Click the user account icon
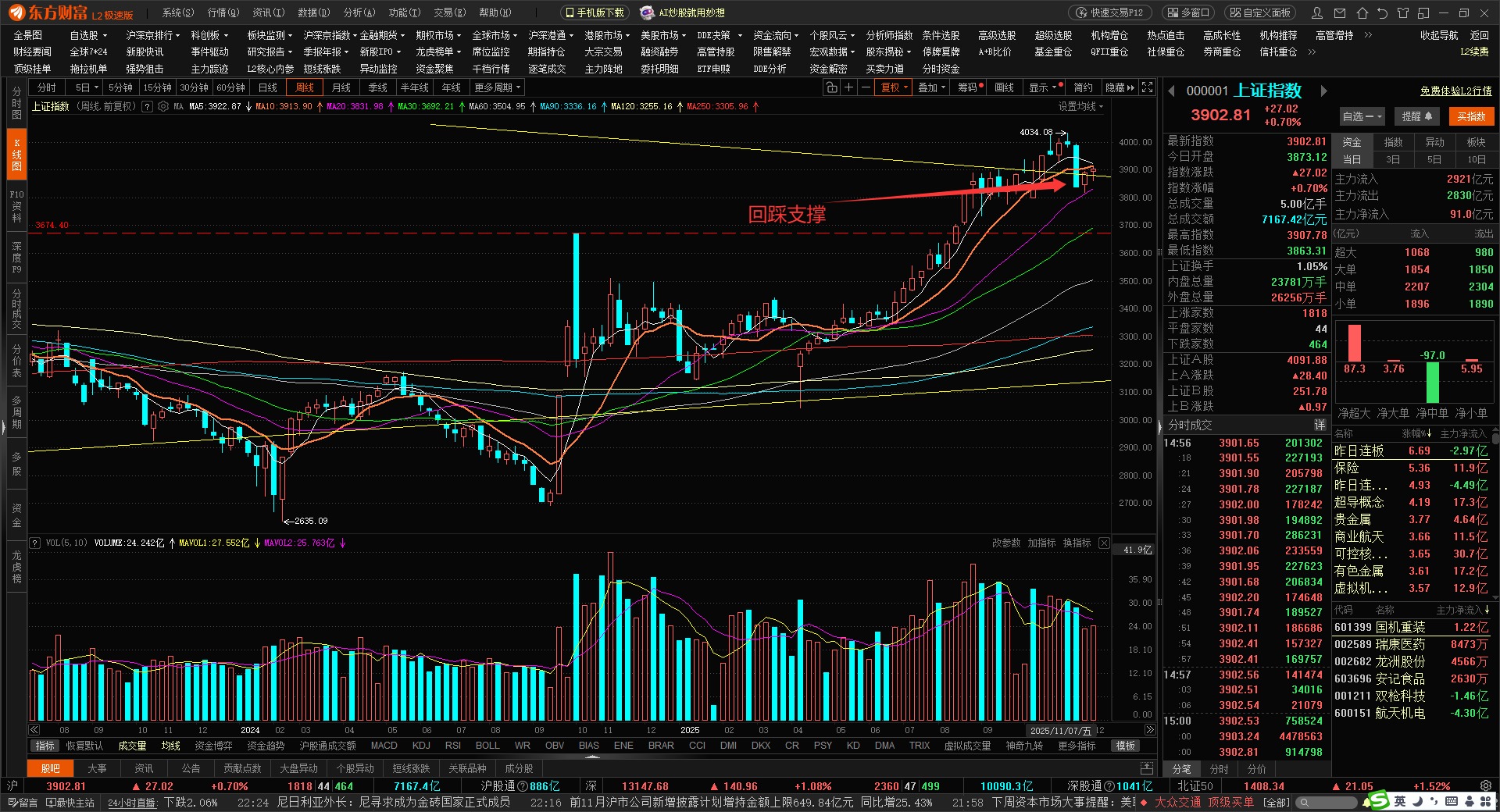Screen dimensions: 1500x812 coord(1318,12)
